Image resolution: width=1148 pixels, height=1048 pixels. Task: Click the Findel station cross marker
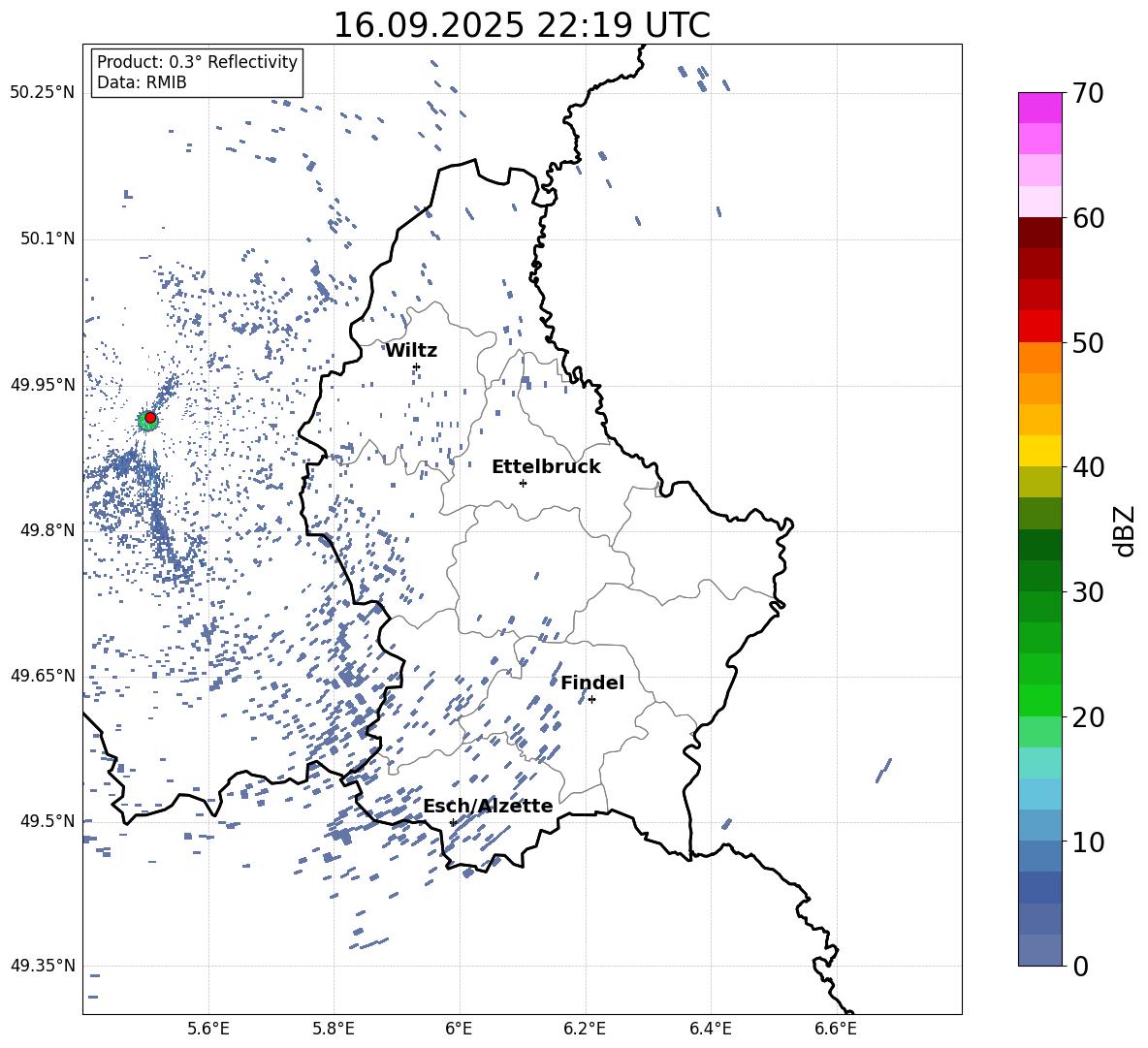(x=591, y=700)
